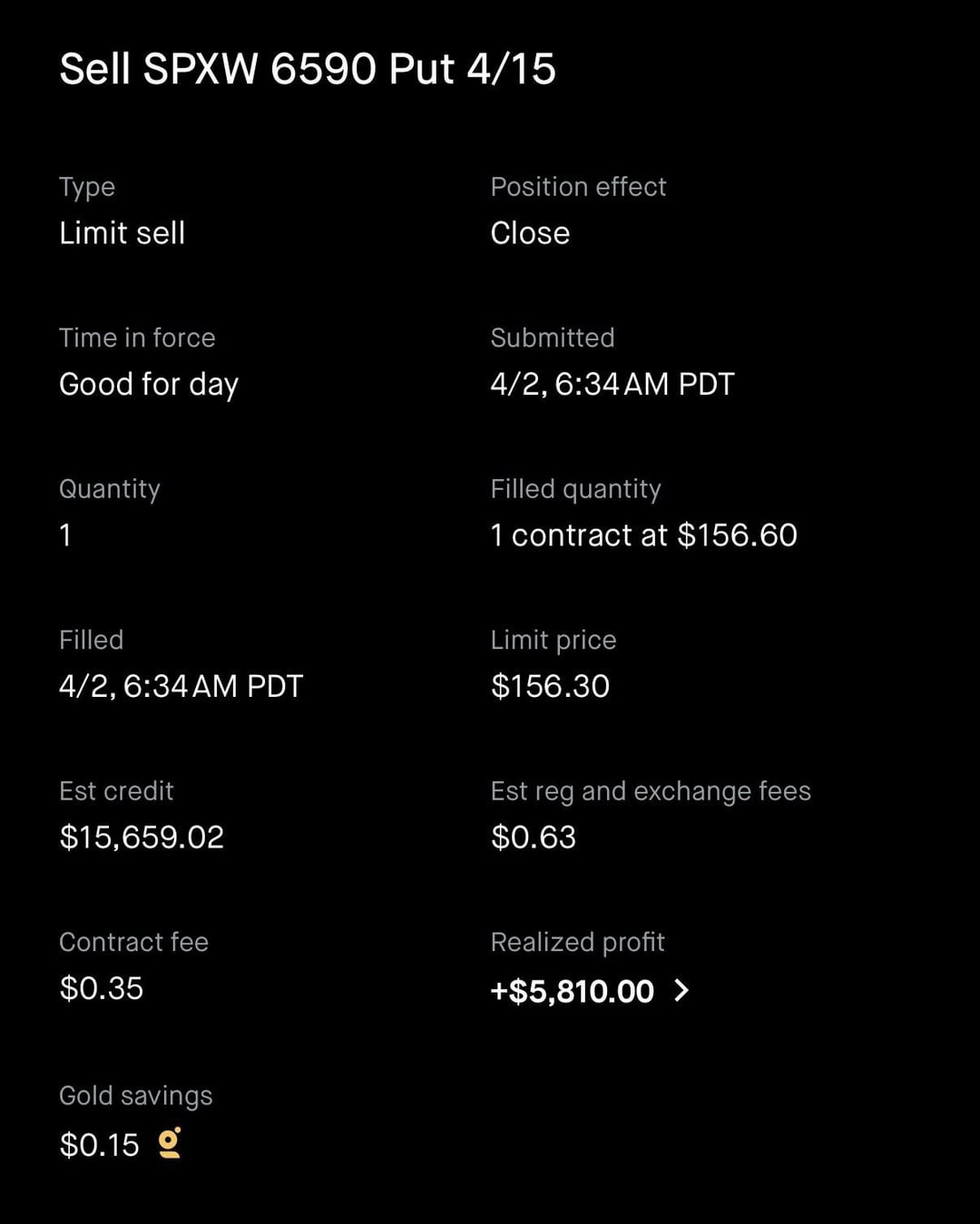Viewport: 980px width, 1224px height.
Task: Click the filled quantity contract at $156.60
Action: tap(643, 535)
